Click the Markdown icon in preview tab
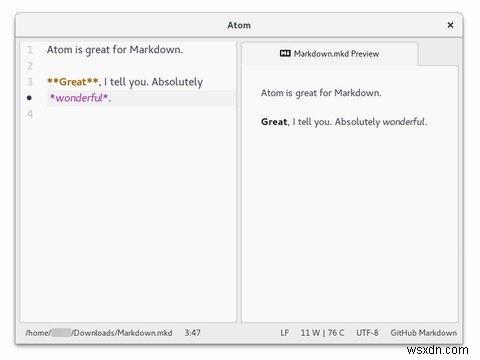Viewport: 480px width, 360px height. pyautogui.click(x=285, y=53)
